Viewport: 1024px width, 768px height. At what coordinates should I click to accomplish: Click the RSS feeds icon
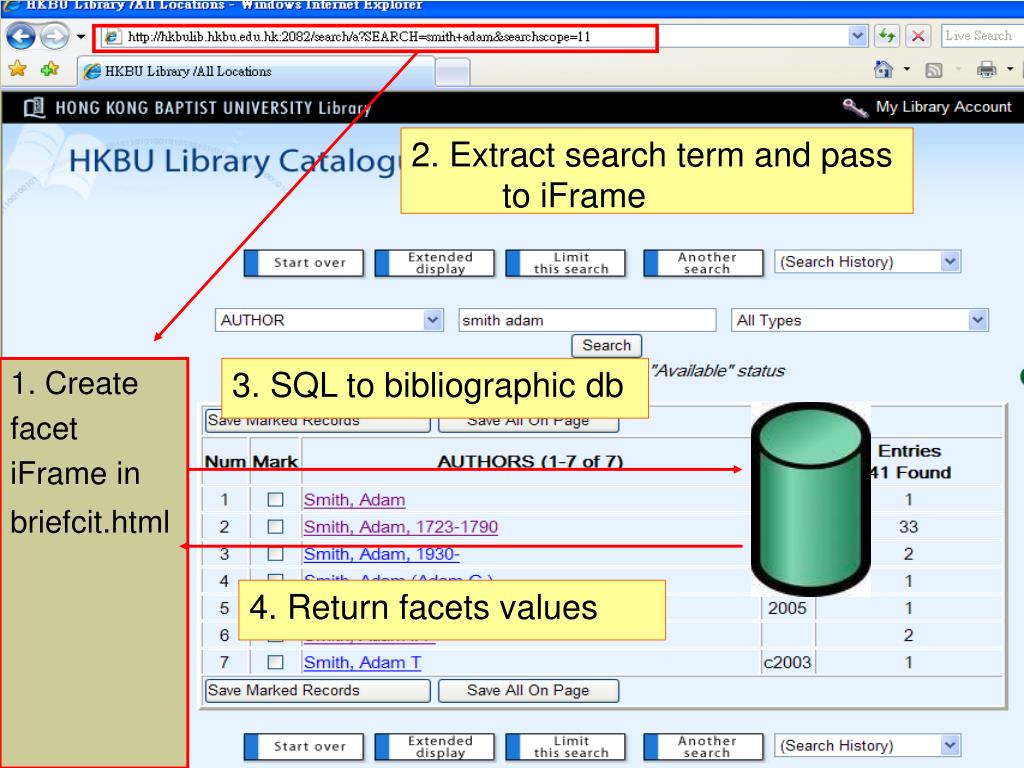934,70
